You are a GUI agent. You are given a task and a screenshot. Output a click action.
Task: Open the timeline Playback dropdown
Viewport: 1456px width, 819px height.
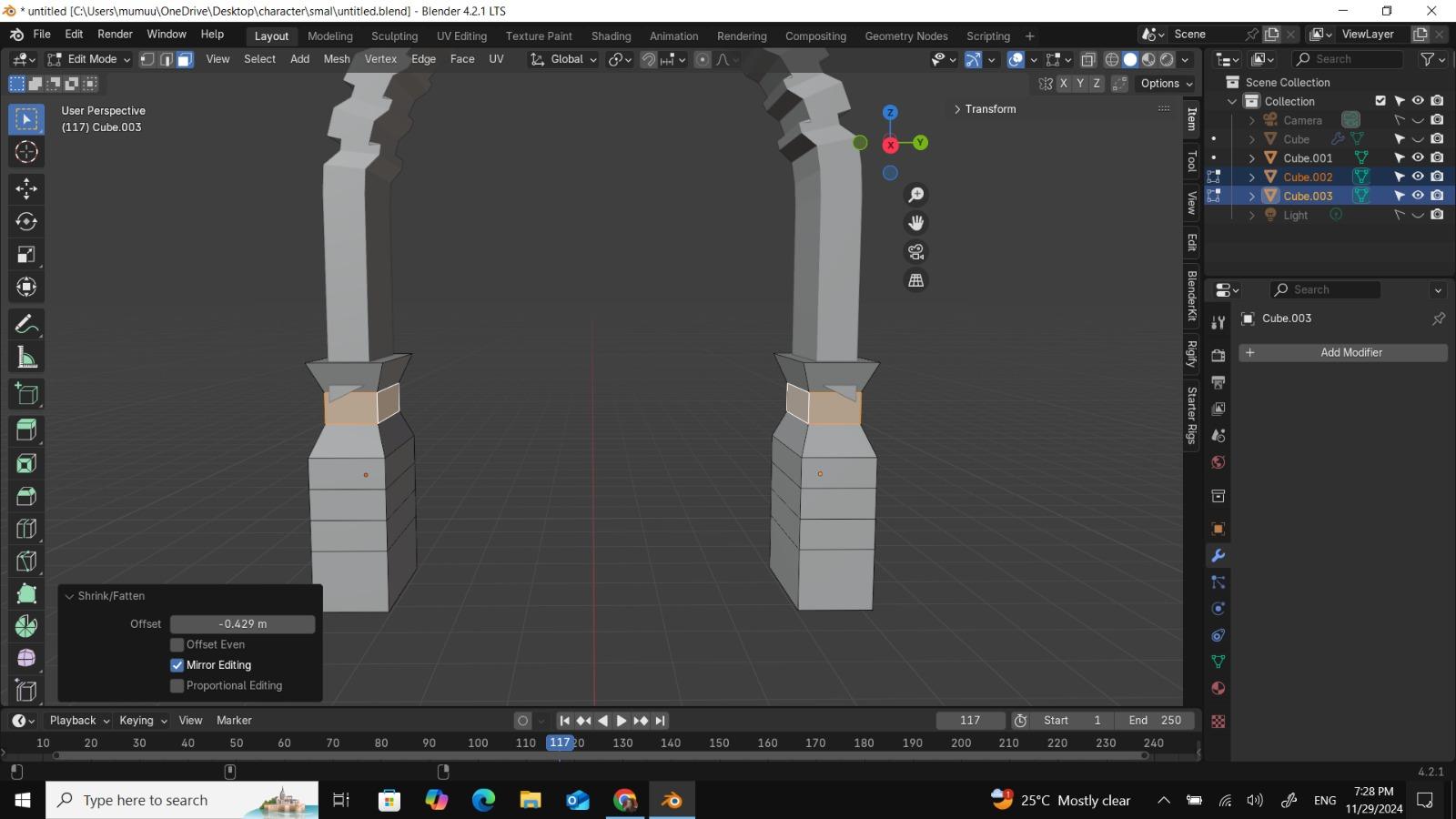(79, 721)
